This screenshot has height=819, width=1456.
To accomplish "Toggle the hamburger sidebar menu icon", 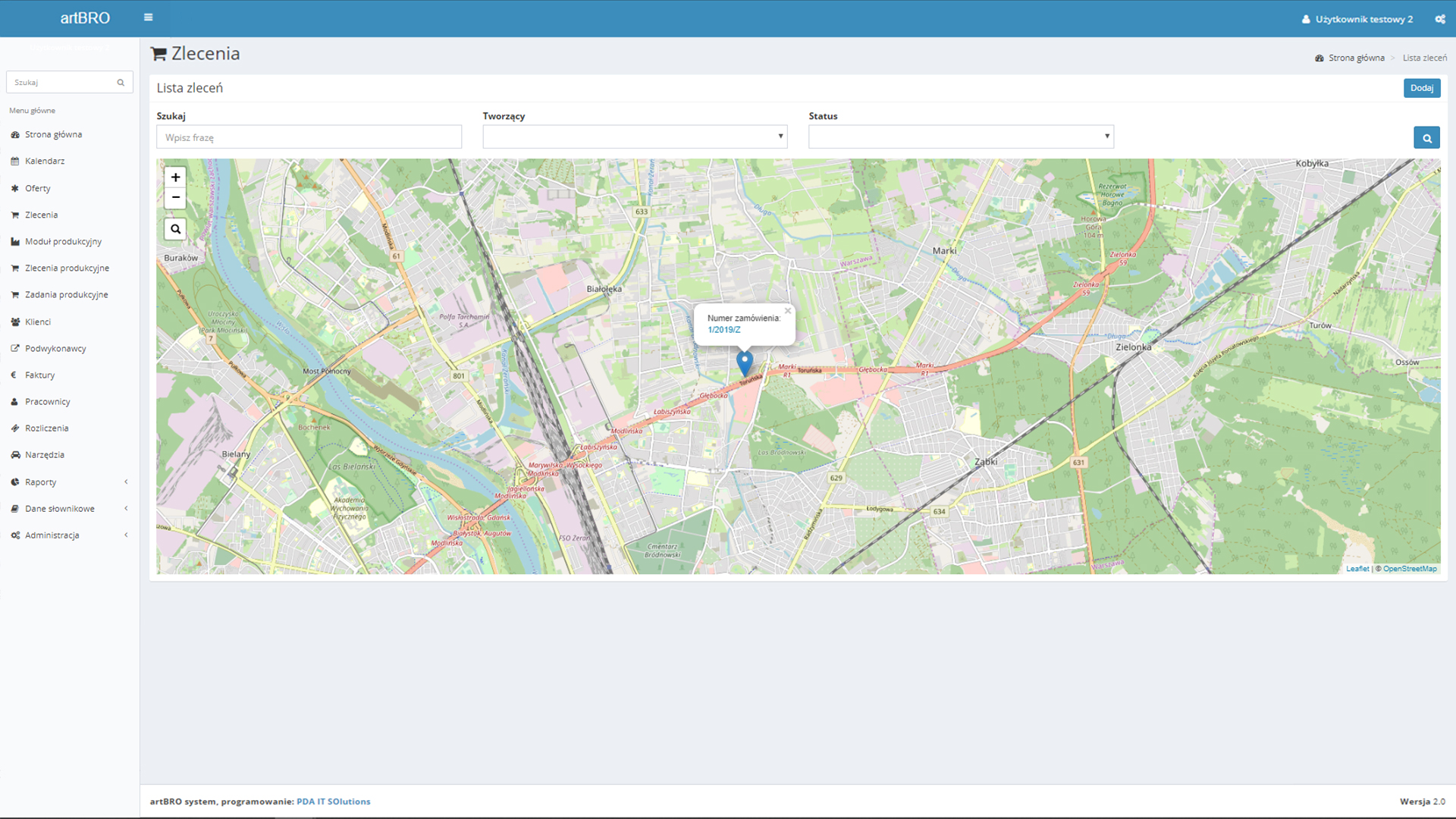I will click(x=148, y=17).
